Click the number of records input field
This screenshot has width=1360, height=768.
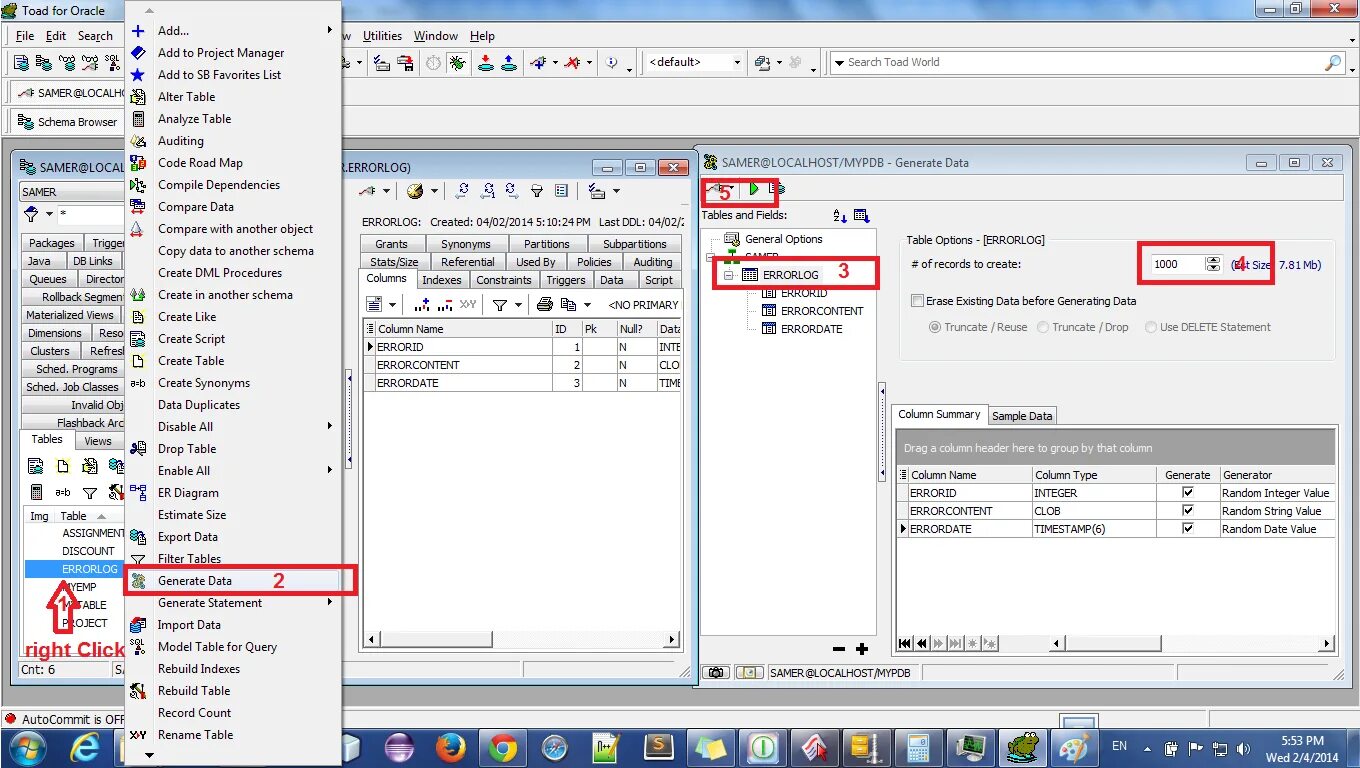[x=1177, y=264]
